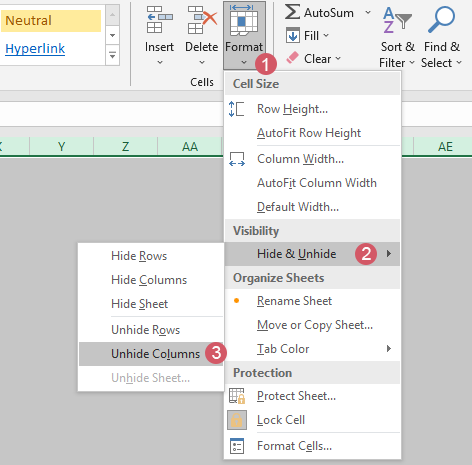This screenshot has width=472, height=465.
Task: Select column Z header
Action: (x=125, y=146)
